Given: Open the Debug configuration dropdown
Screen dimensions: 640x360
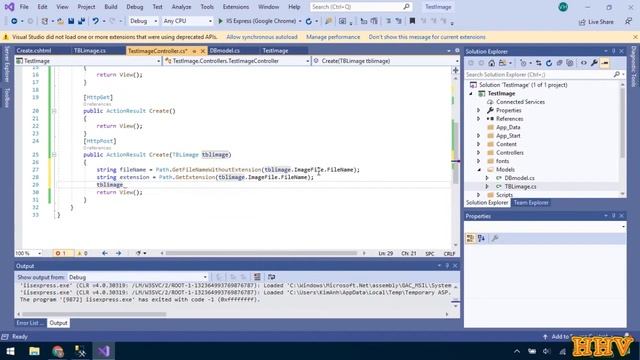Looking at the screenshot, I should pos(143,21).
